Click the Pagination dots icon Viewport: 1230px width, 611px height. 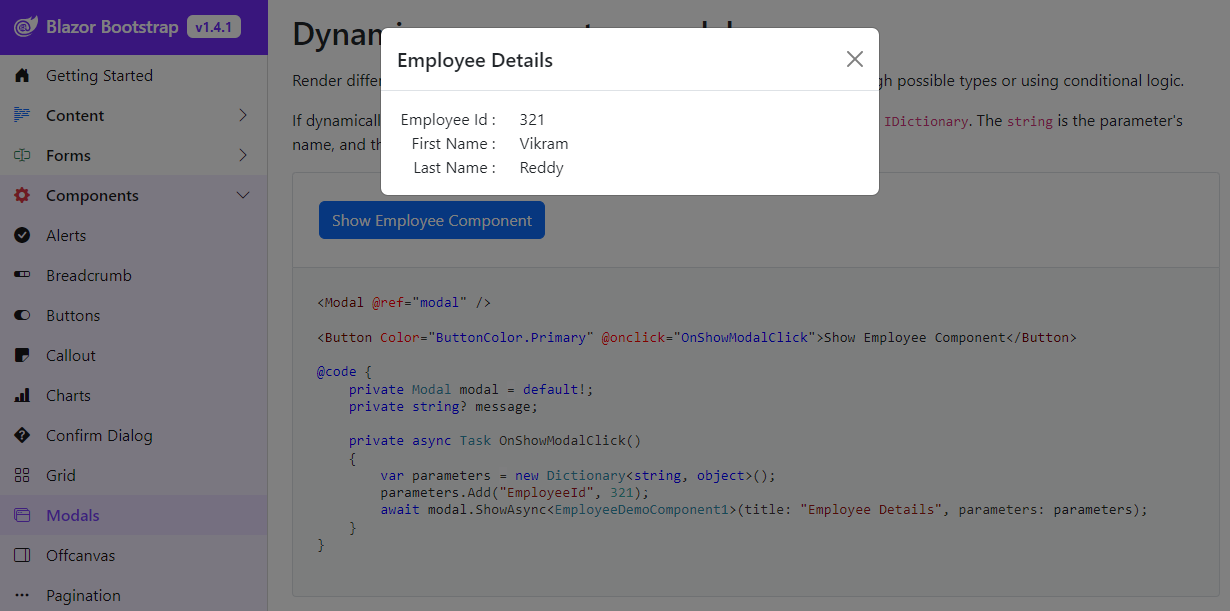pyautogui.click(x=22, y=595)
